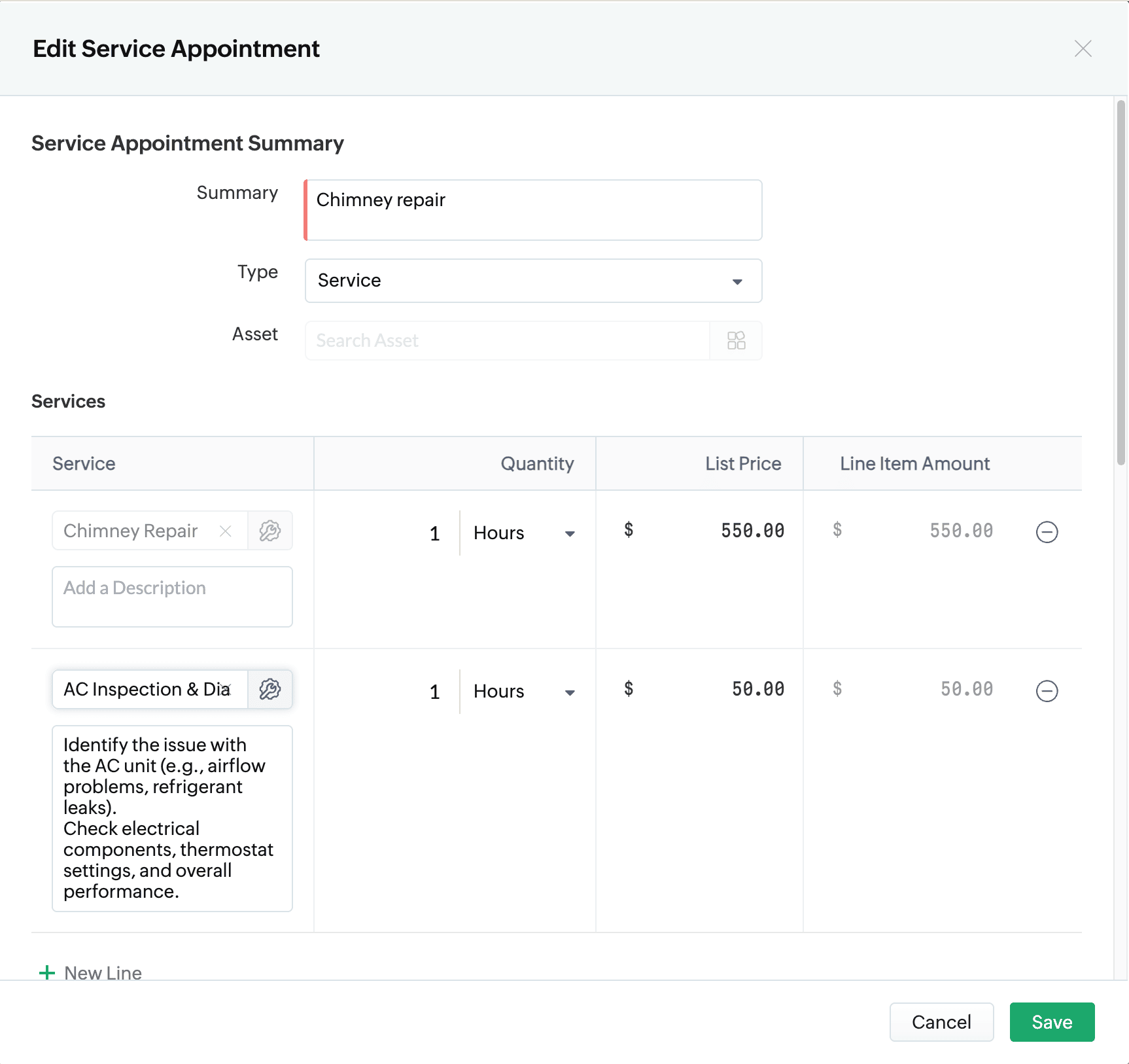Click the plus icon to add new line
Screen dimensions: 1129x1064
47,972
